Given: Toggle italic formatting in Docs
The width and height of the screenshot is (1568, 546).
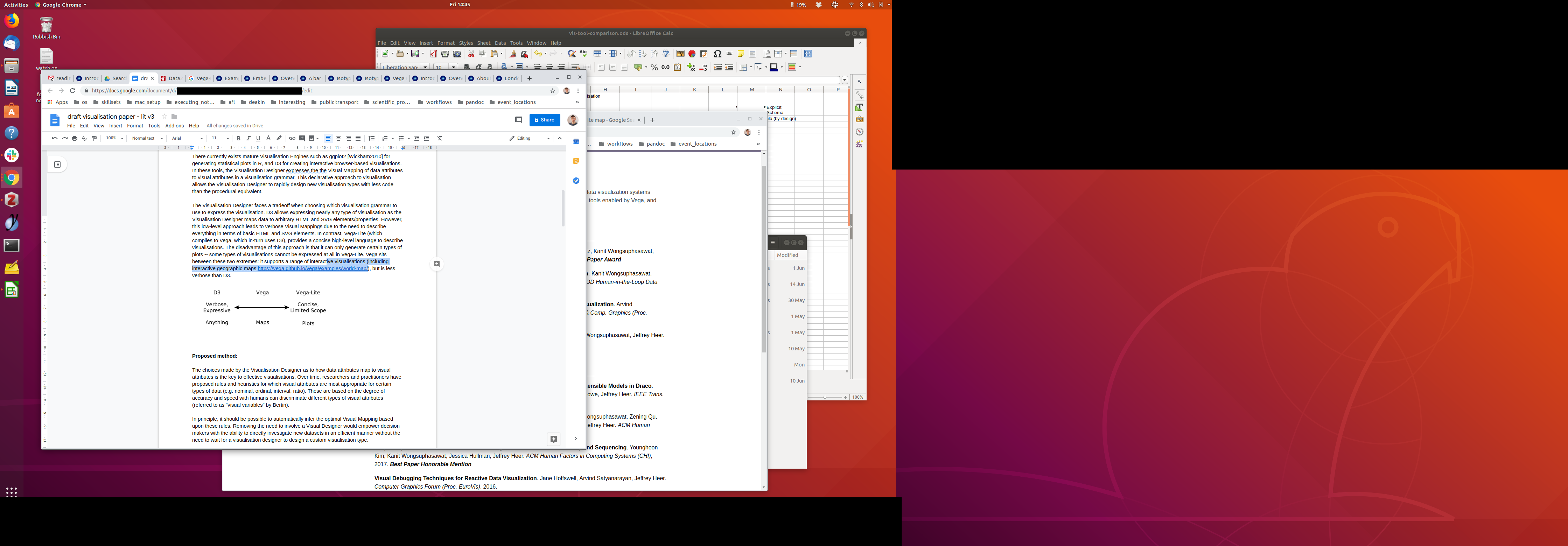Looking at the screenshot, I should pos(248,138).
